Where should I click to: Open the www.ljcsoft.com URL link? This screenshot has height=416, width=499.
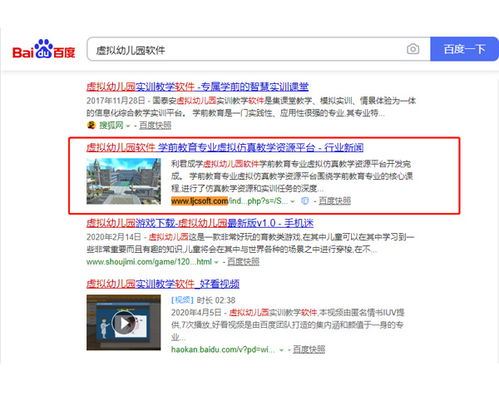[228, 201]
